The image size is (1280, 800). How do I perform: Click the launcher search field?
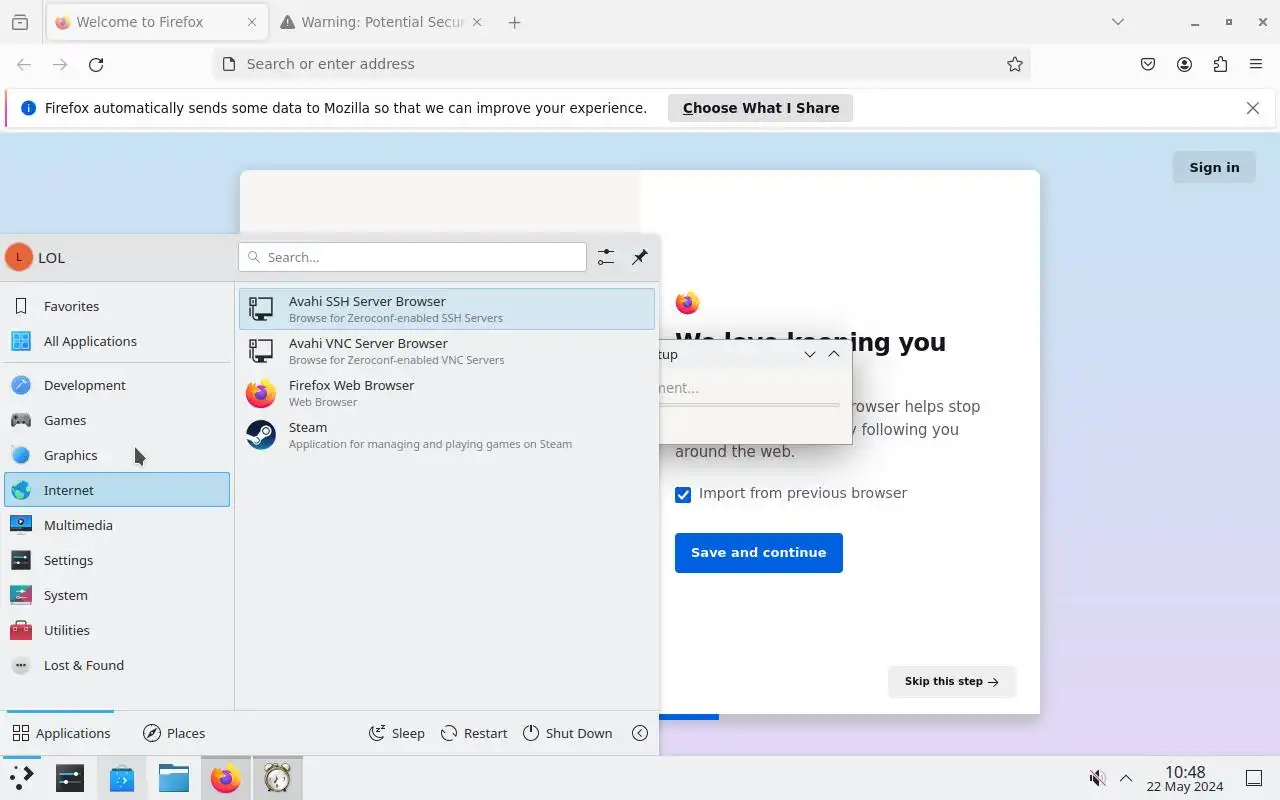(x=412, y=257)
